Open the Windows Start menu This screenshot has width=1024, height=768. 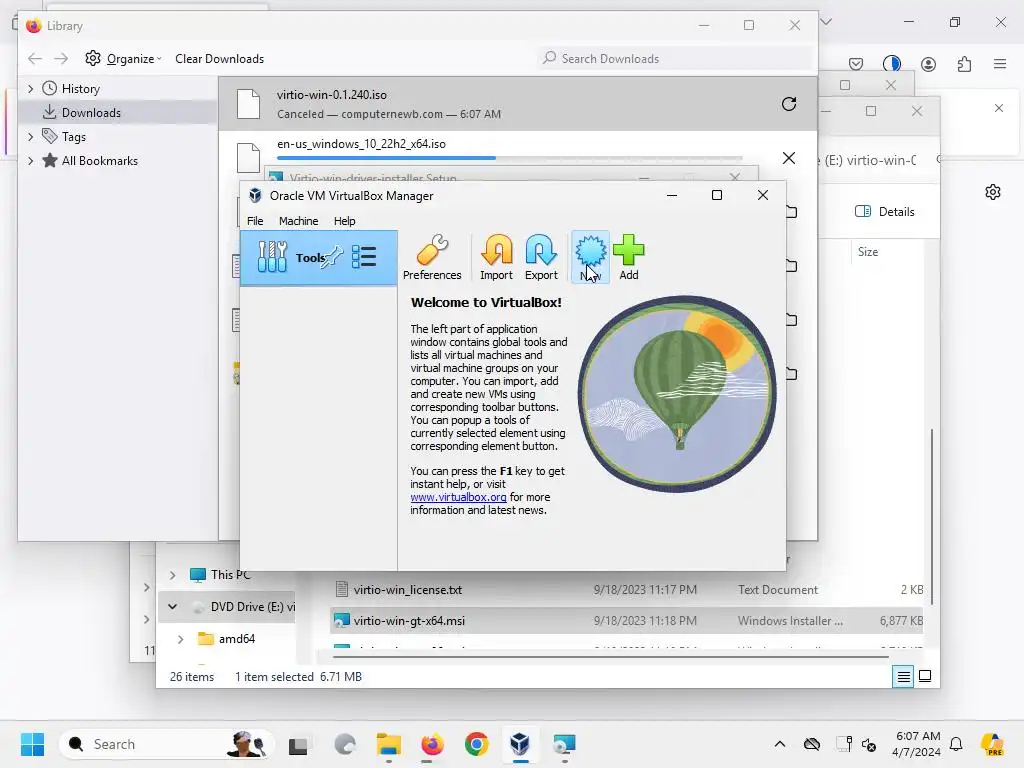point(32,744)
